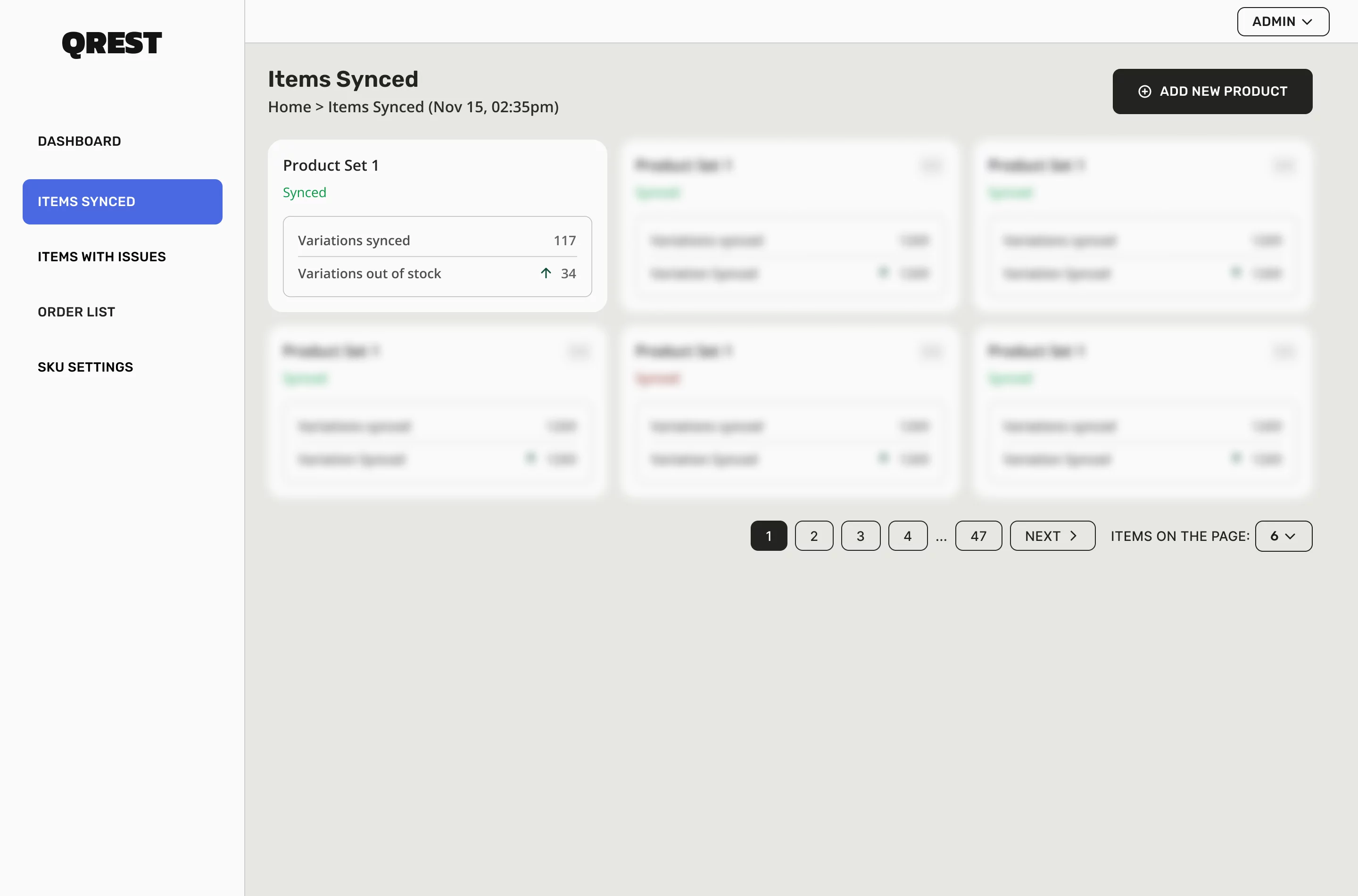Viewport: 1358px width, 896px height.
Task: Open the ADMIN dropdown menu
Action: 1283,22
